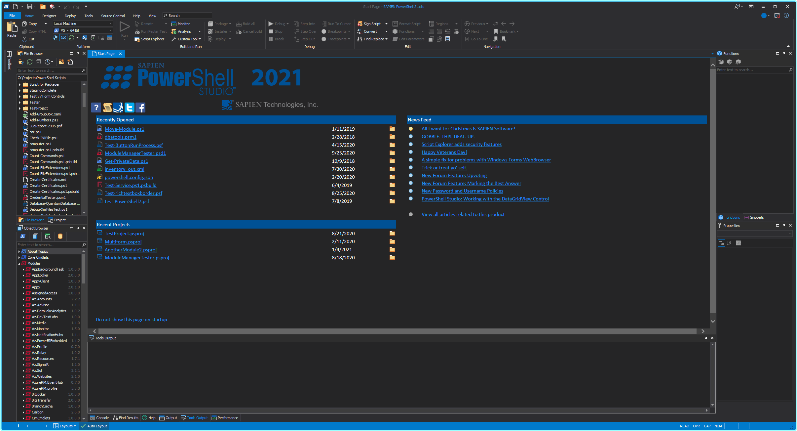Click the Functions panel search field
The width and height of the screenshot is (797, 431).
(x=754, y=70)
